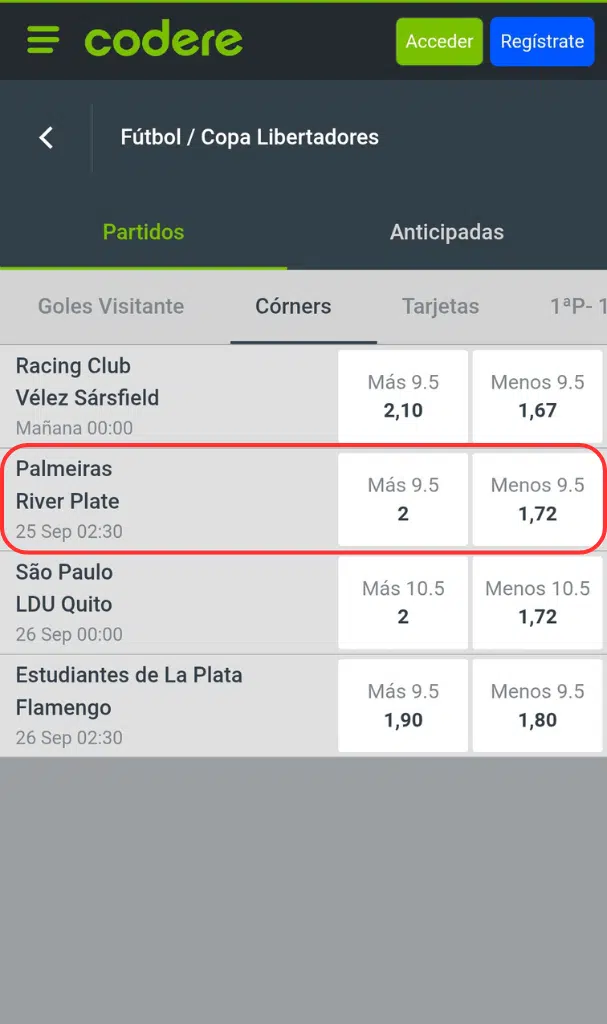Open the hamburger navigation menu
Screen dimensions: 607x1024
coord(41,41)
